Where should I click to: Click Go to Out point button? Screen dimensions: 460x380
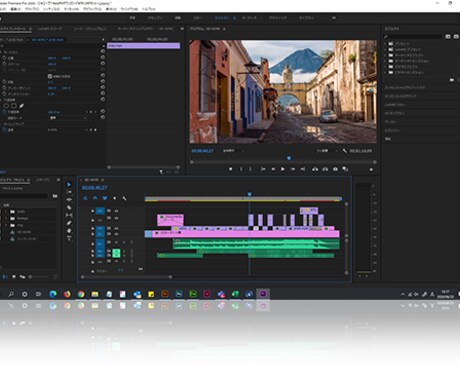pyautogui.click(x=303, y=169)
